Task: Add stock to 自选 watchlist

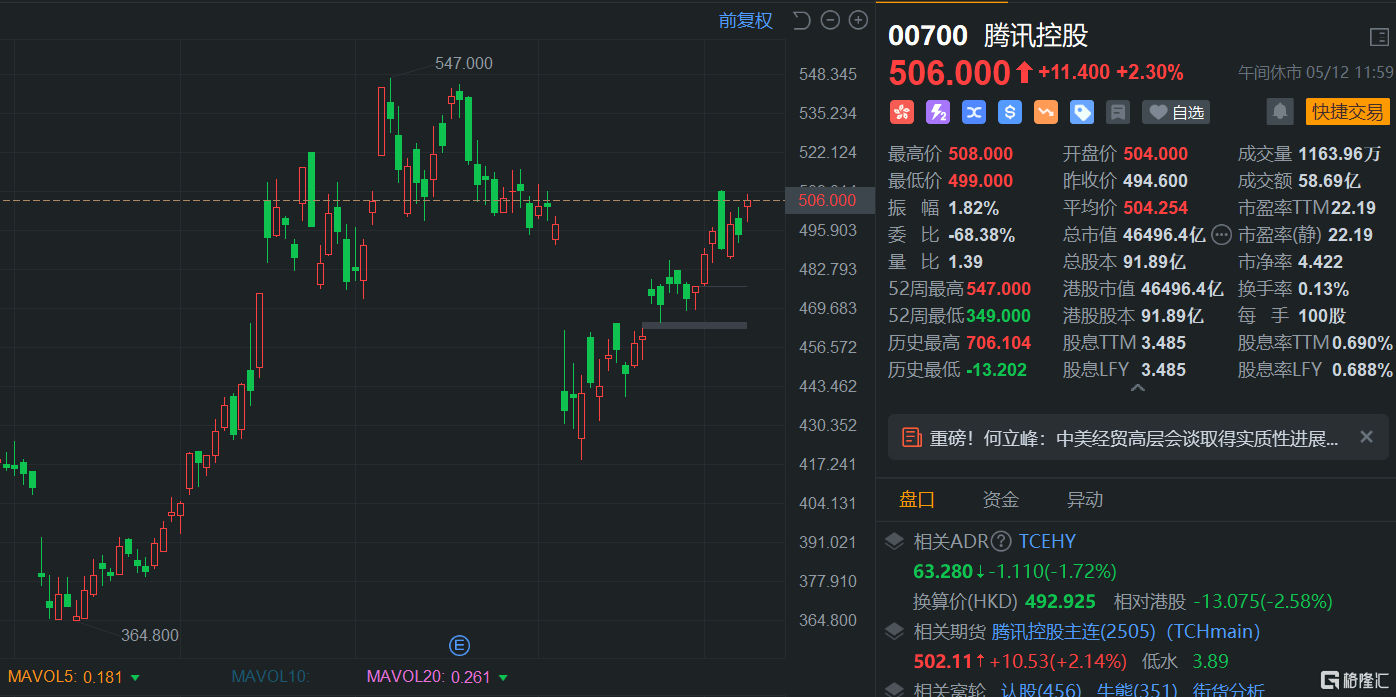Action: tap(1176, 112)
